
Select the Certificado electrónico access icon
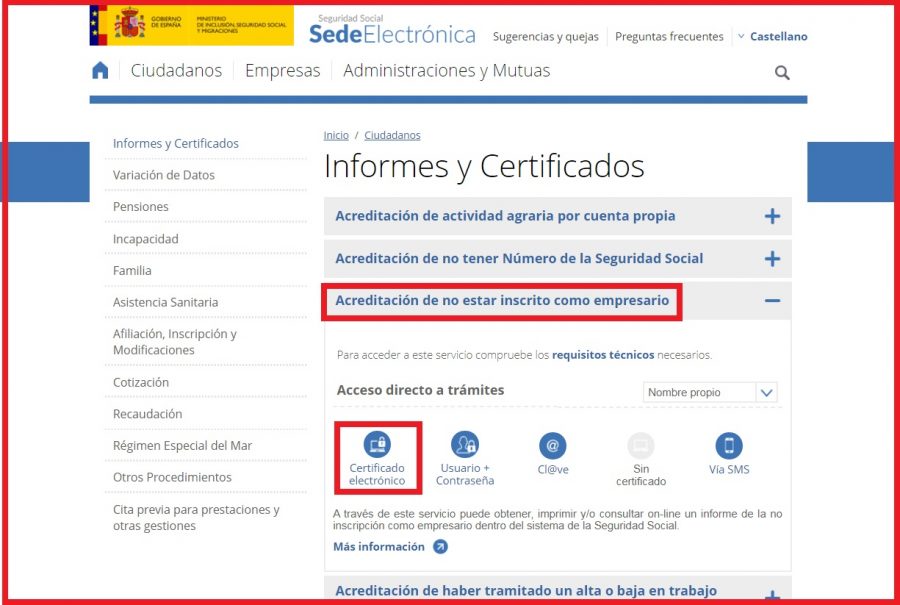coord(377,443)
